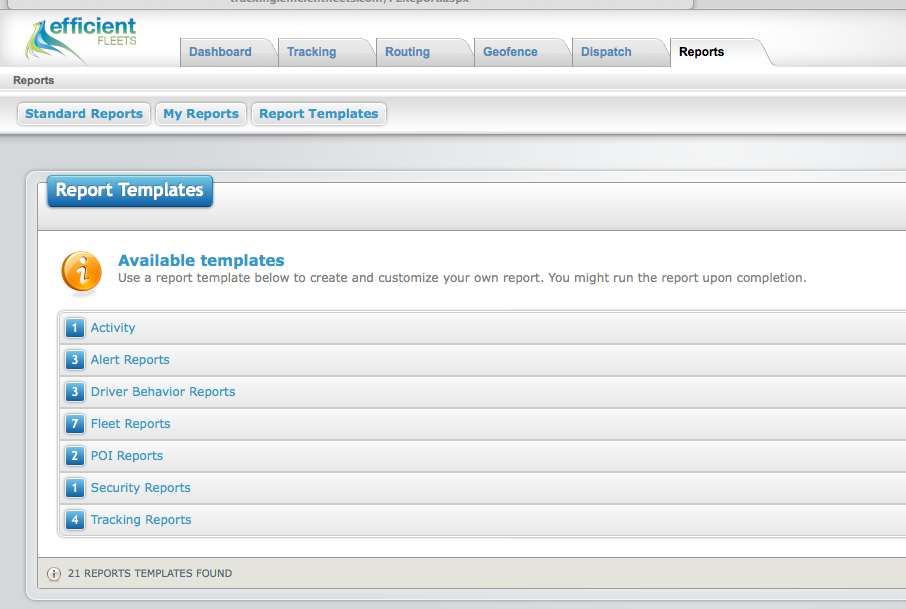Open the Dashboard tab
Screen dimensions: 906x609
[220, 52]
